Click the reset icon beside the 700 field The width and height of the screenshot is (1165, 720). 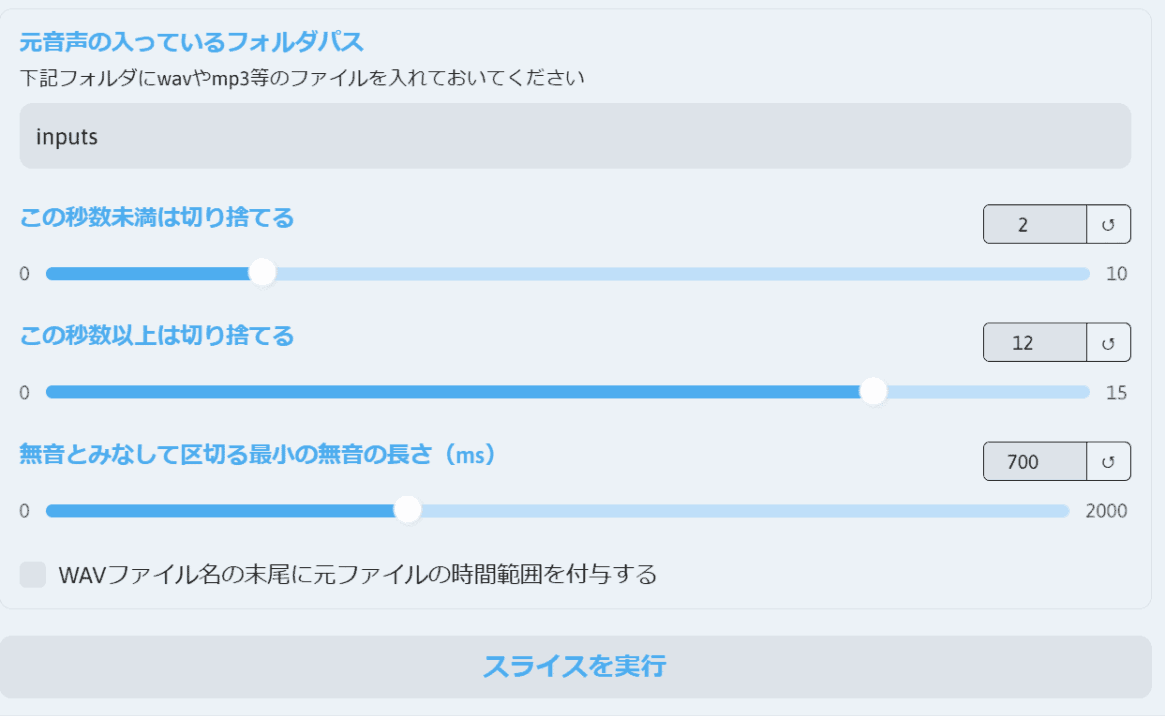[x=1109, y=461]
